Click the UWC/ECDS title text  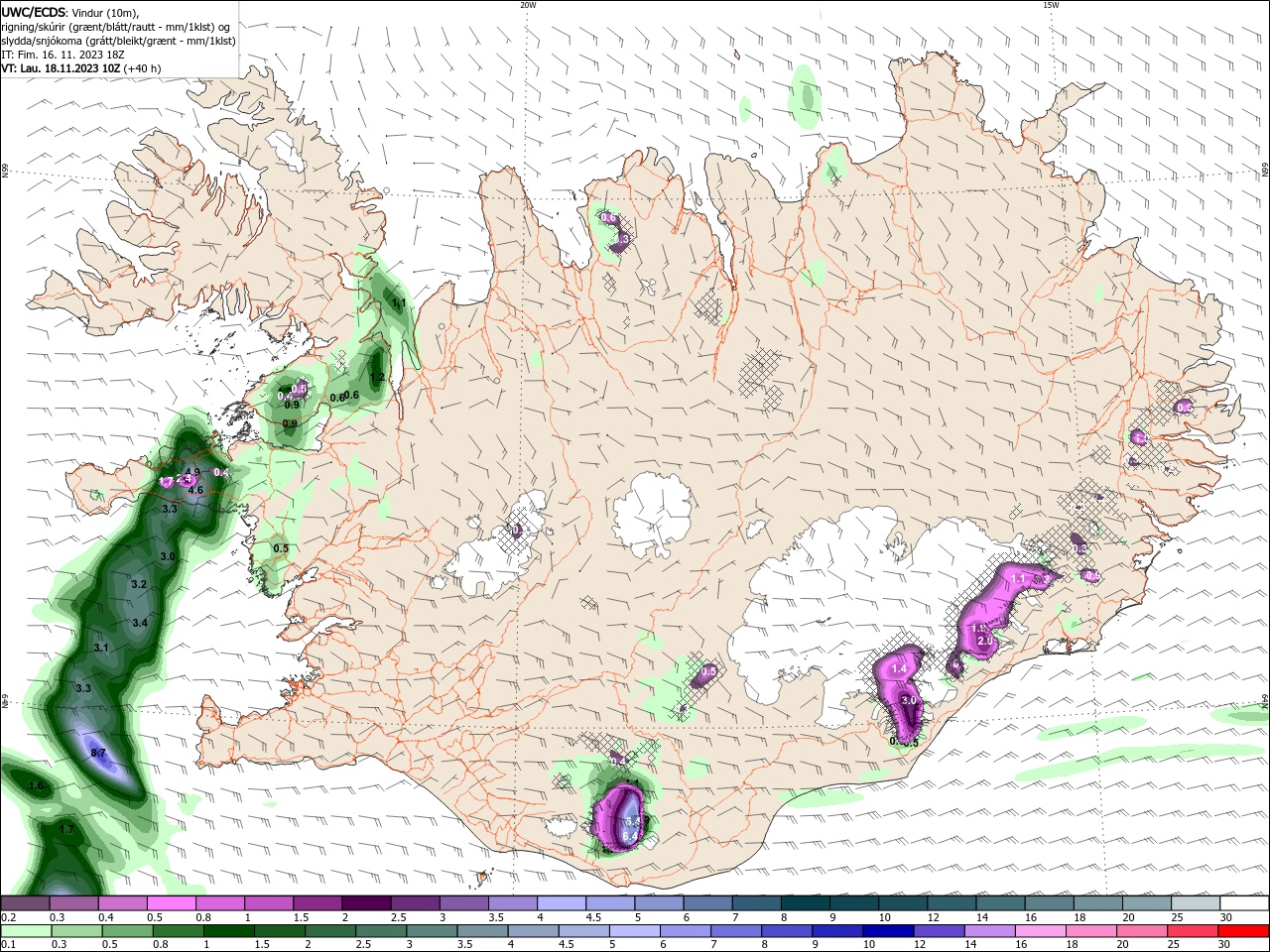33,12
